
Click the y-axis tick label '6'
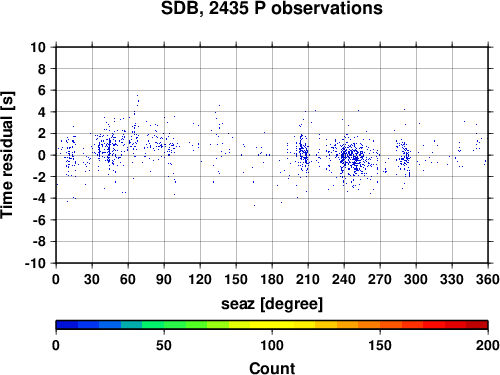pyautogui.click(x=42, y=90)
